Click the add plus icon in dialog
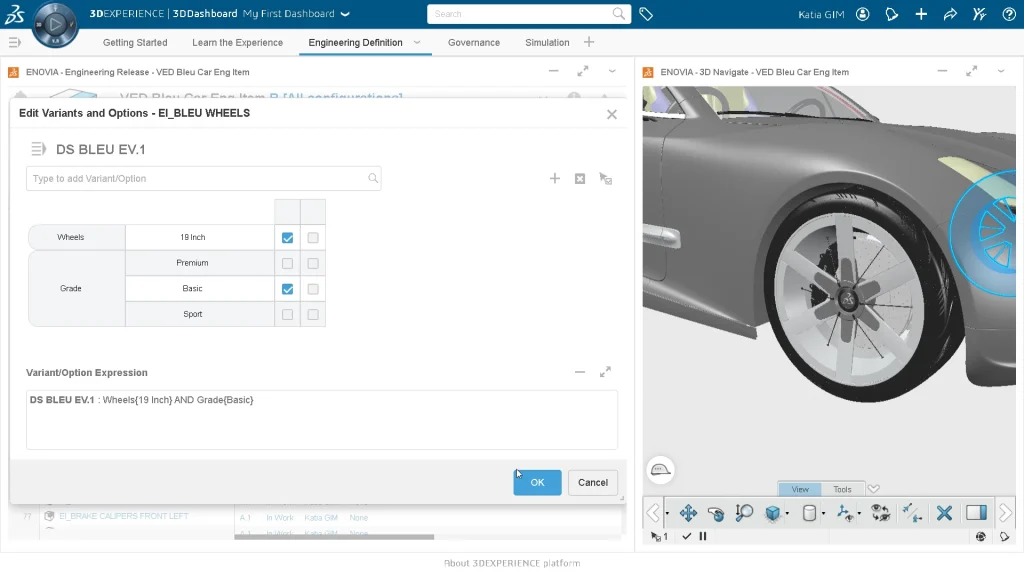Viewport: 1024px width, 576px height. tap(555, 179)
